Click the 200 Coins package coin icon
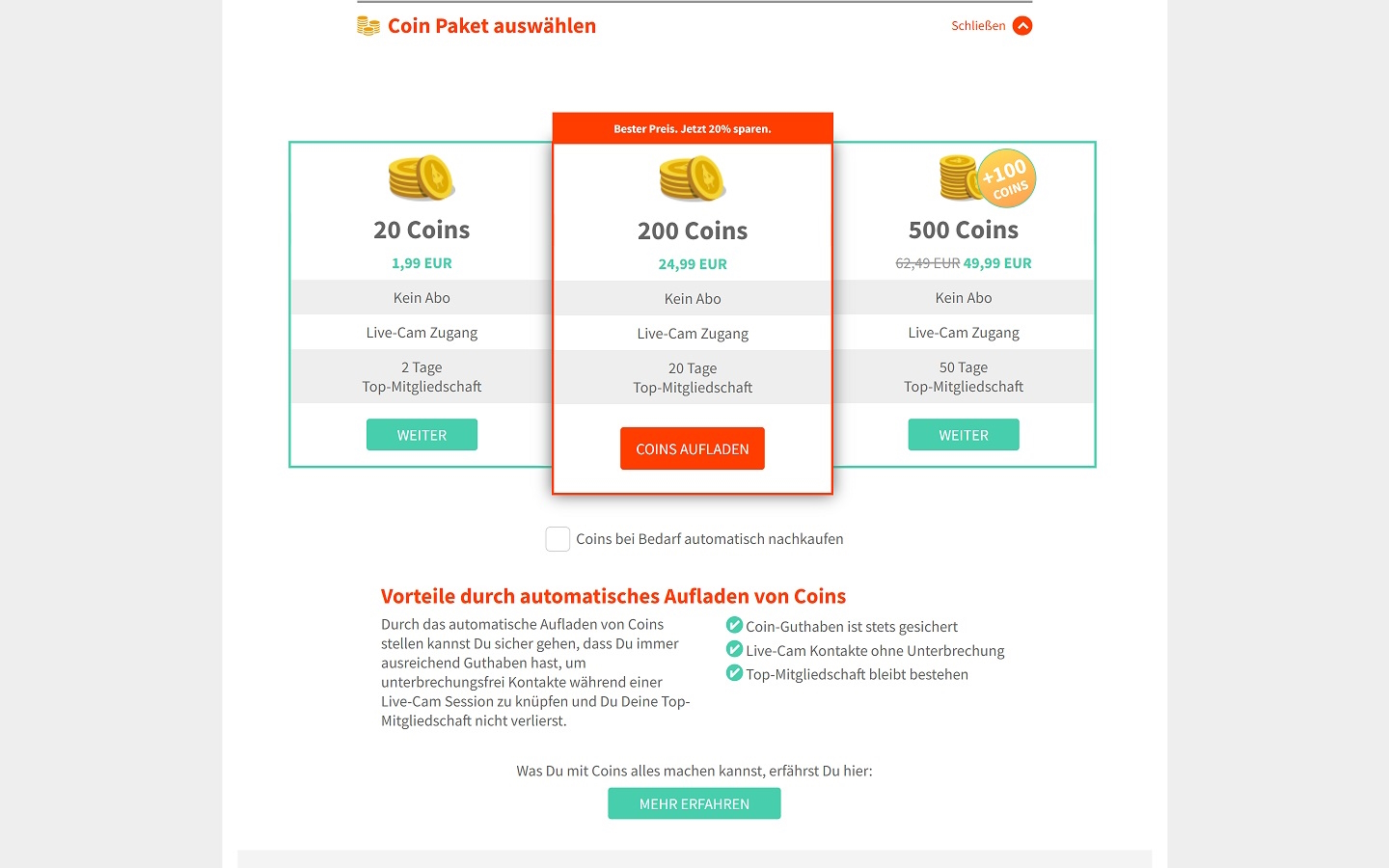 point(693,178)
